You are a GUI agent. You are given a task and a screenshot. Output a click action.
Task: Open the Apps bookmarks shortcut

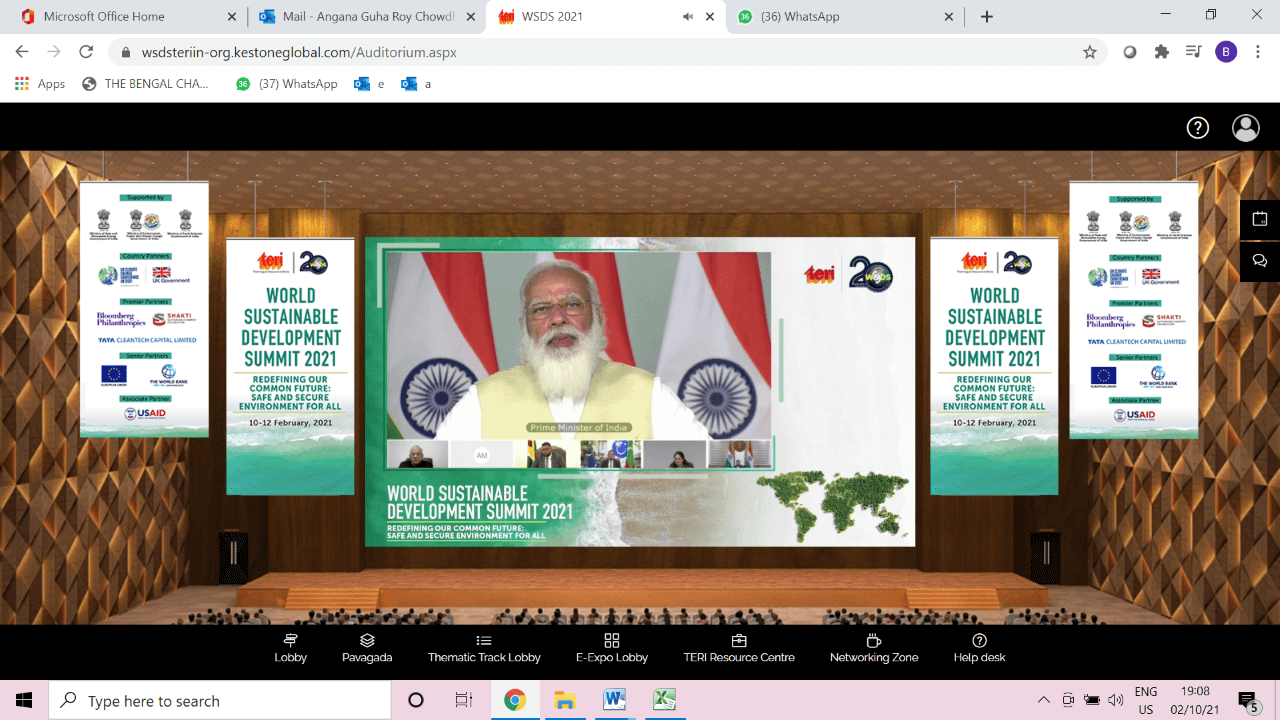pyautogui.click(x=40, y=84)
